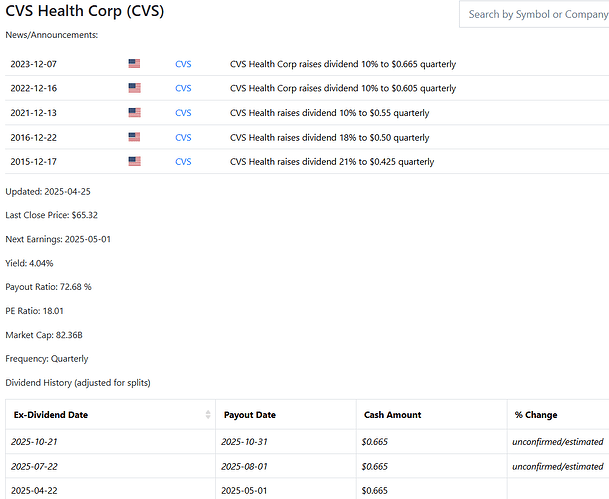Click the $0.665 amount in the 2025-04-22 row
The height and width of the screenshot is (499, 609).
pyautogui.click(x=374, y=491)
